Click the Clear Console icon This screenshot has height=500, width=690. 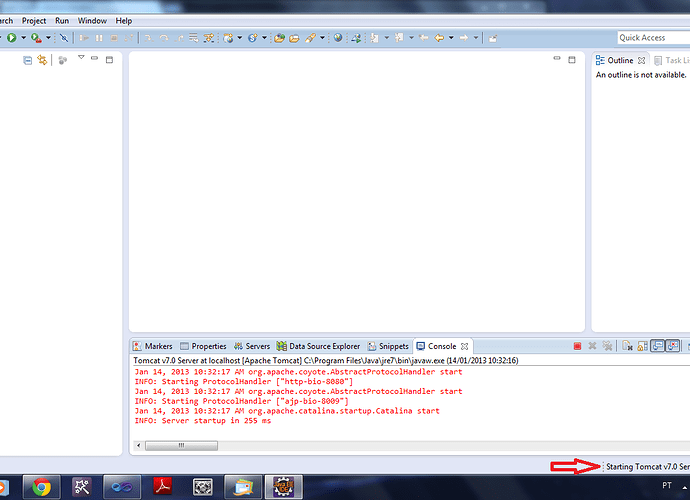tap(627, 346)
